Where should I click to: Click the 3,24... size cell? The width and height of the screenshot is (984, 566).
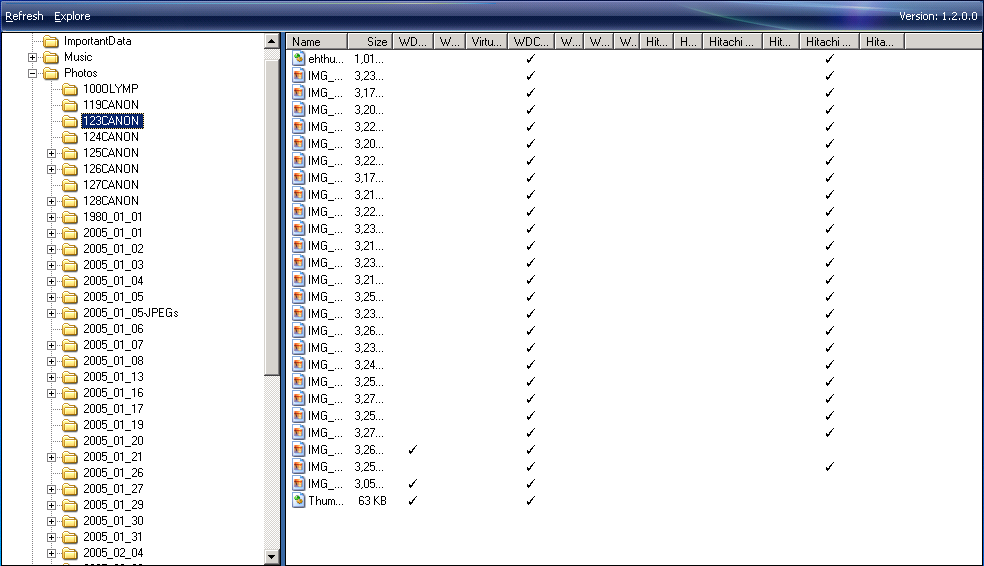pos(369,365)
